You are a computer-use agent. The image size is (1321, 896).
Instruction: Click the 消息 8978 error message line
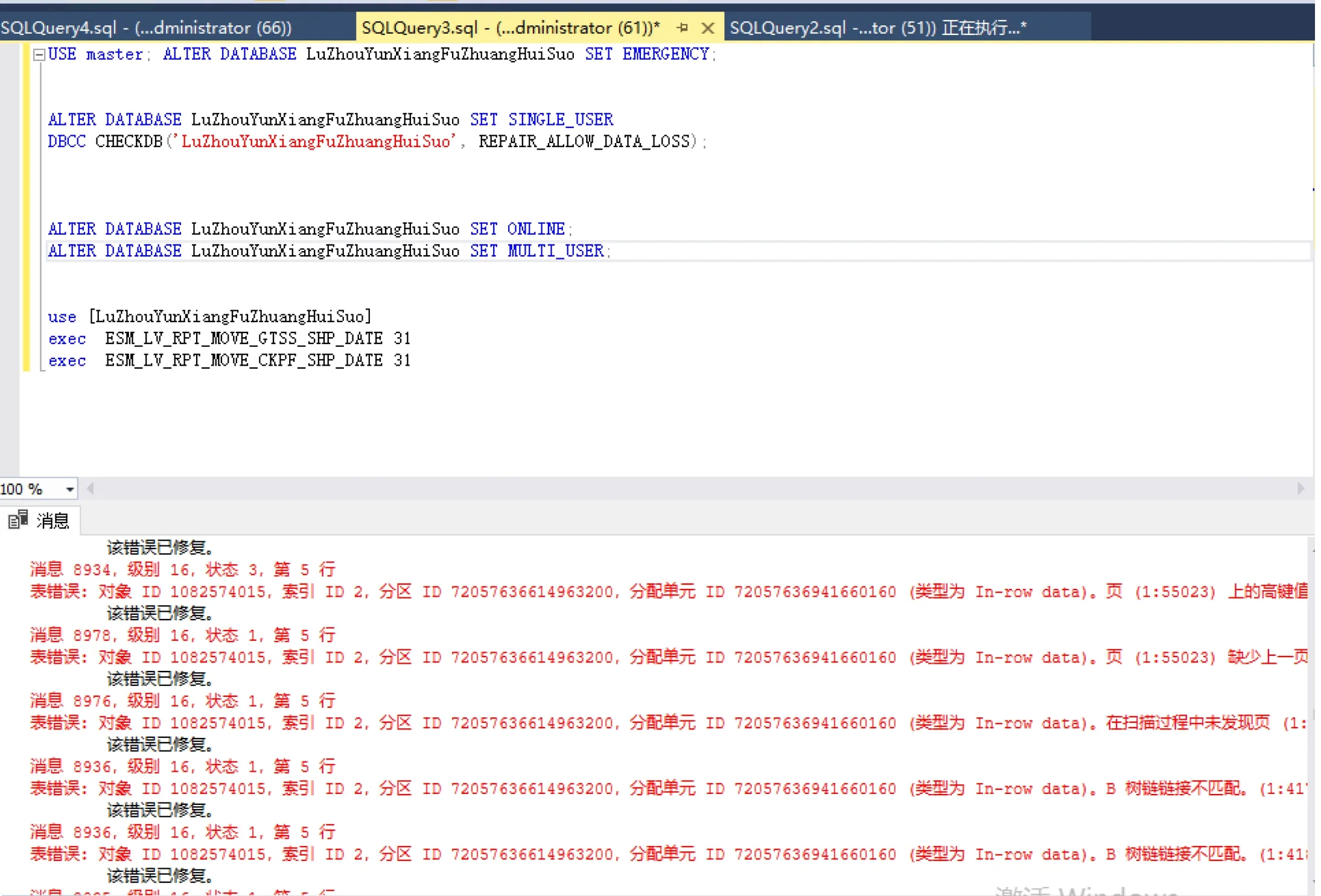pyautogui.click(x=182, y=635)
